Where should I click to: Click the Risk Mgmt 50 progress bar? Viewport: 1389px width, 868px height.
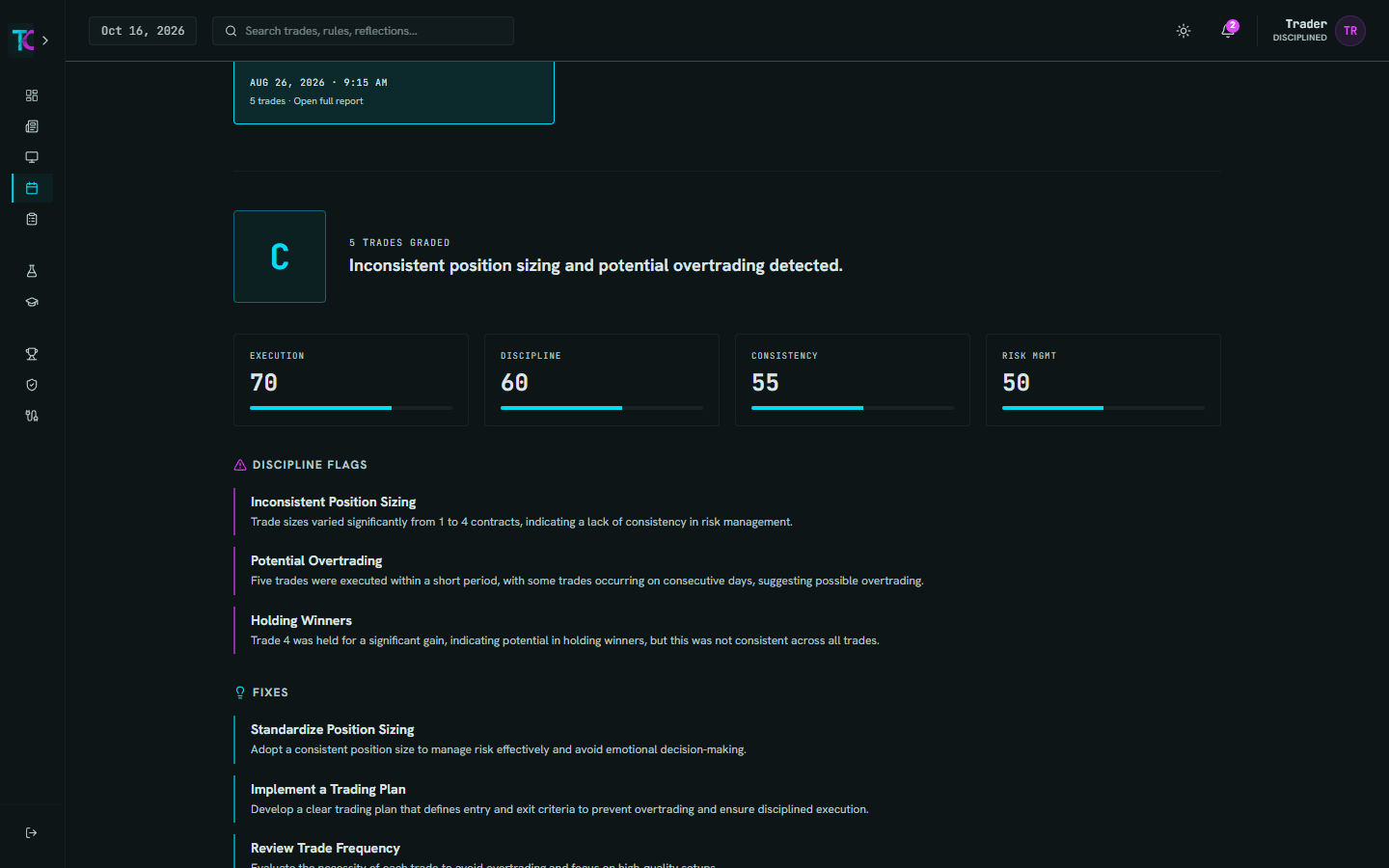tap(1103, 408)
